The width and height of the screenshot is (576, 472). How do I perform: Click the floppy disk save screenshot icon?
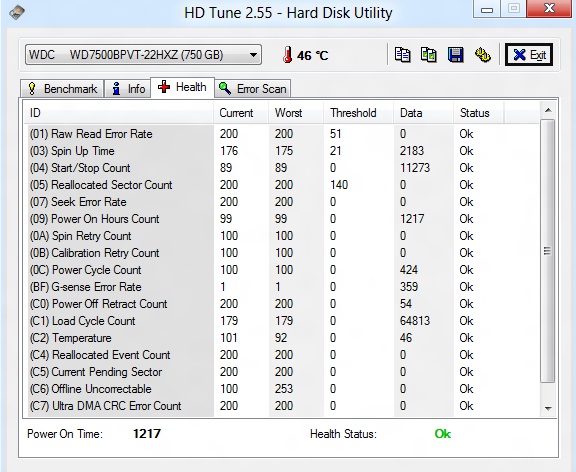click(x=456, y=55)
